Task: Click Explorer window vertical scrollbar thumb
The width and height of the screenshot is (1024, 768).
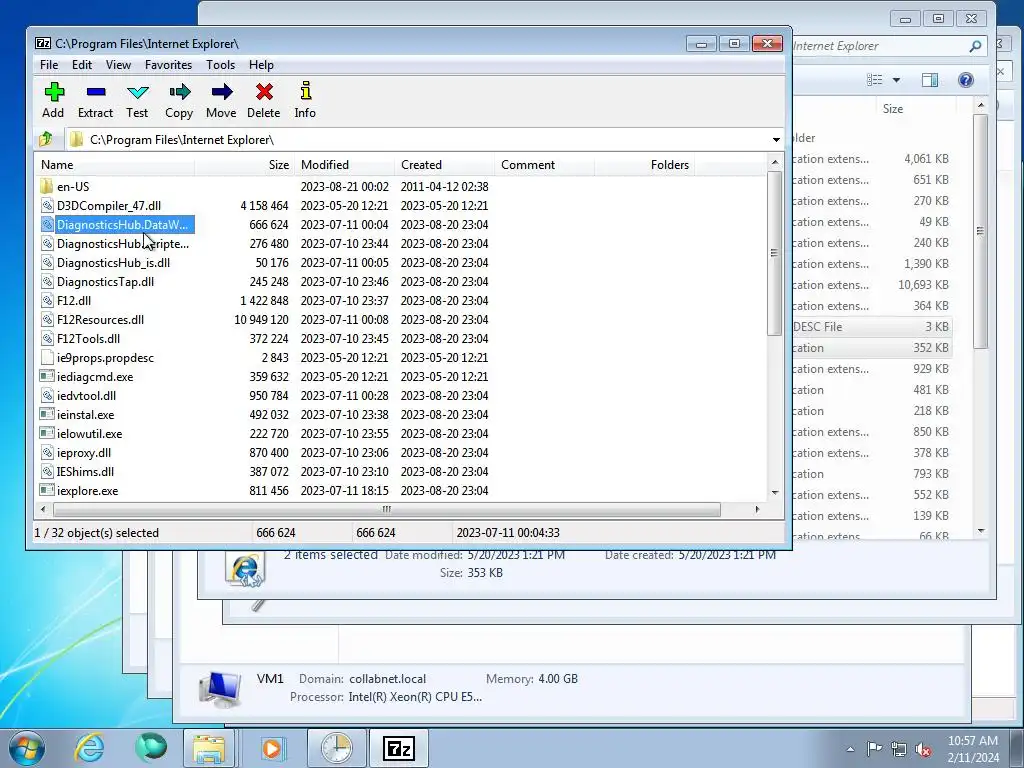Action: pos(980,231)
